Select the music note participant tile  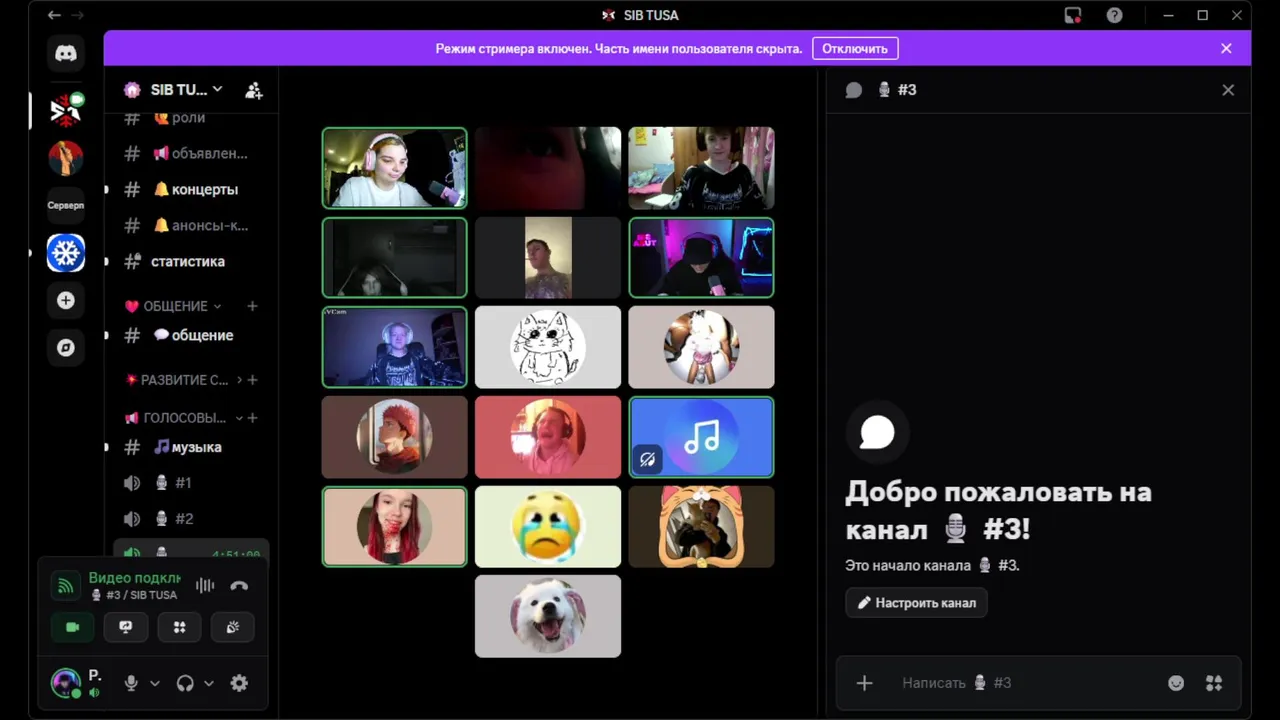701,437
